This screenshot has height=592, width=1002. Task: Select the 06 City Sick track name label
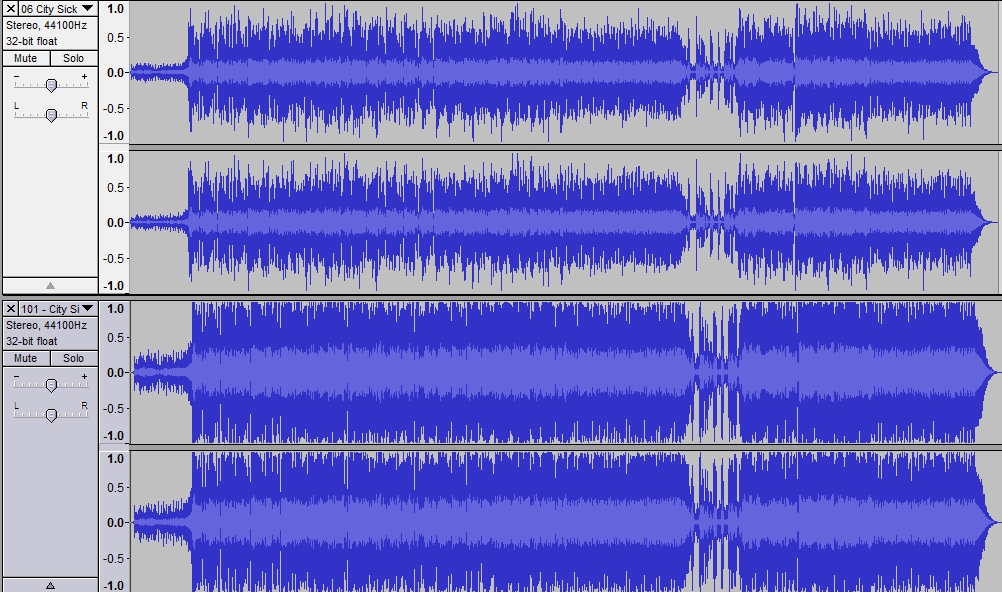(x=50, y=9)
